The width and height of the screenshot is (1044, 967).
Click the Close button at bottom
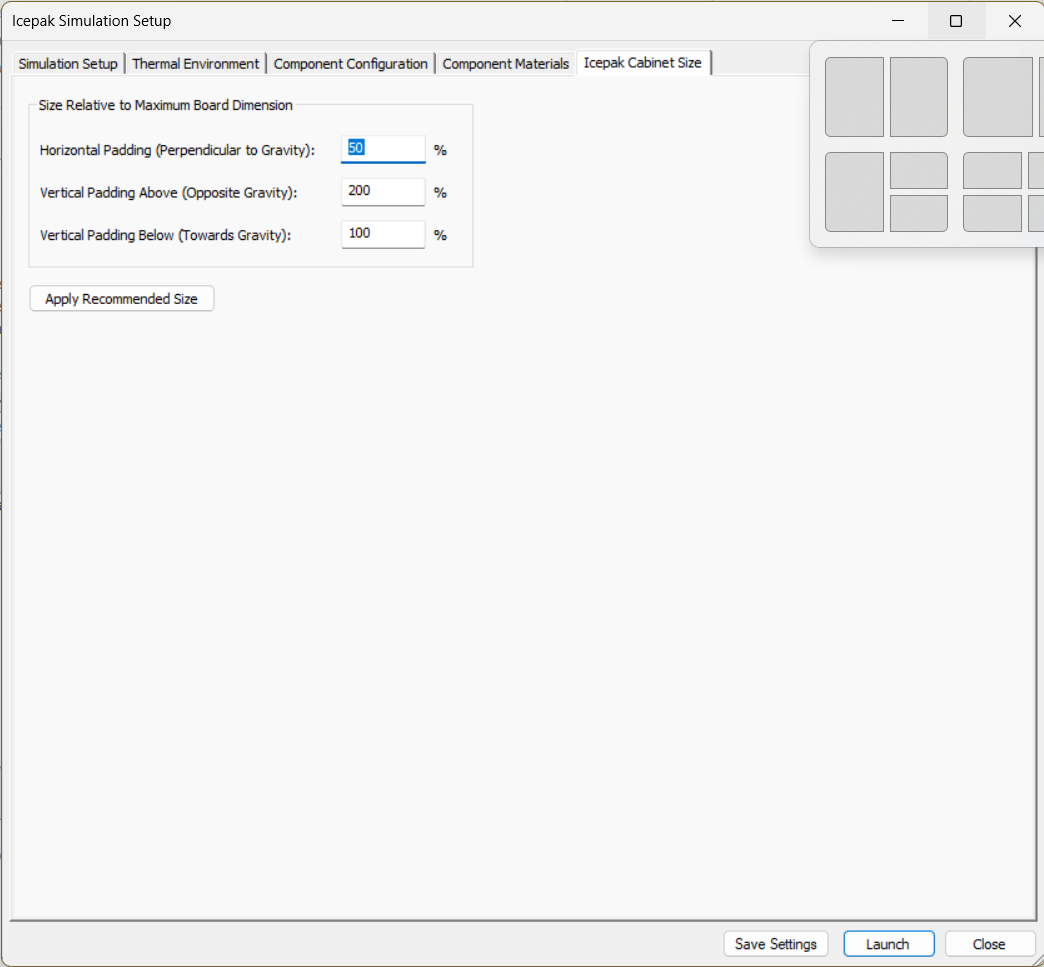989,944
